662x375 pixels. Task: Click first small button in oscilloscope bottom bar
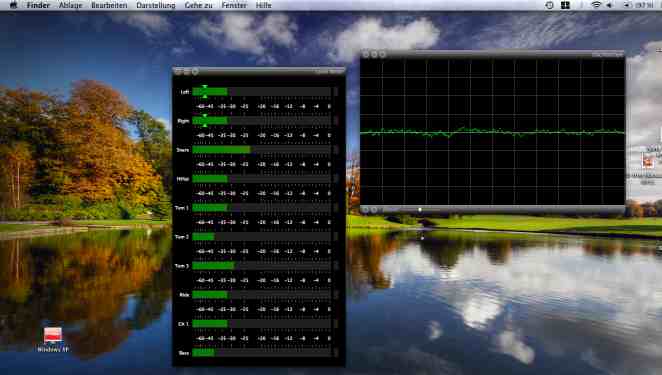coord(366,209)
